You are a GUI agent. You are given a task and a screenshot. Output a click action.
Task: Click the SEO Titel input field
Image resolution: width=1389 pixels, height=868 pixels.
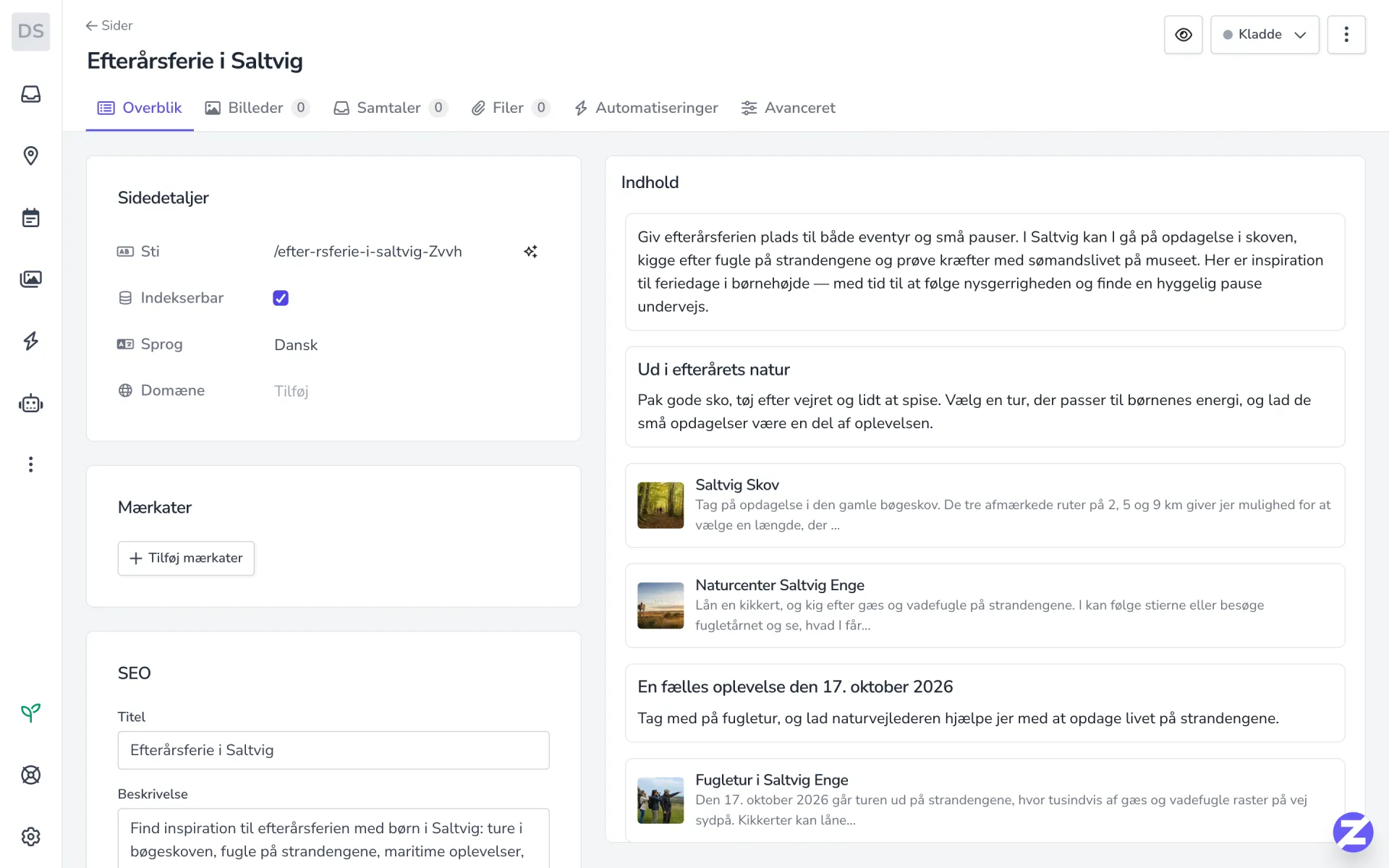(334, 750)
